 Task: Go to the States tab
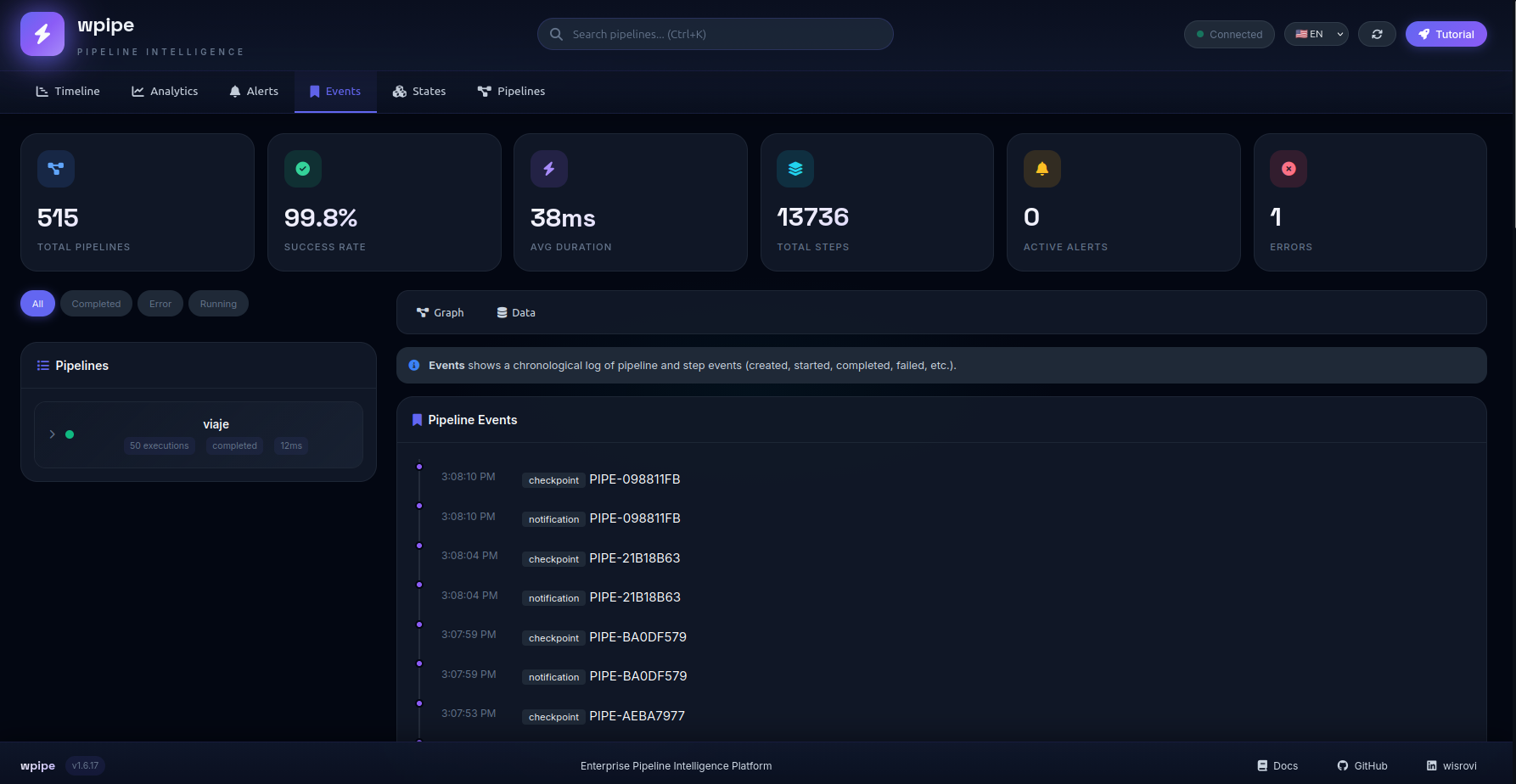419,92
